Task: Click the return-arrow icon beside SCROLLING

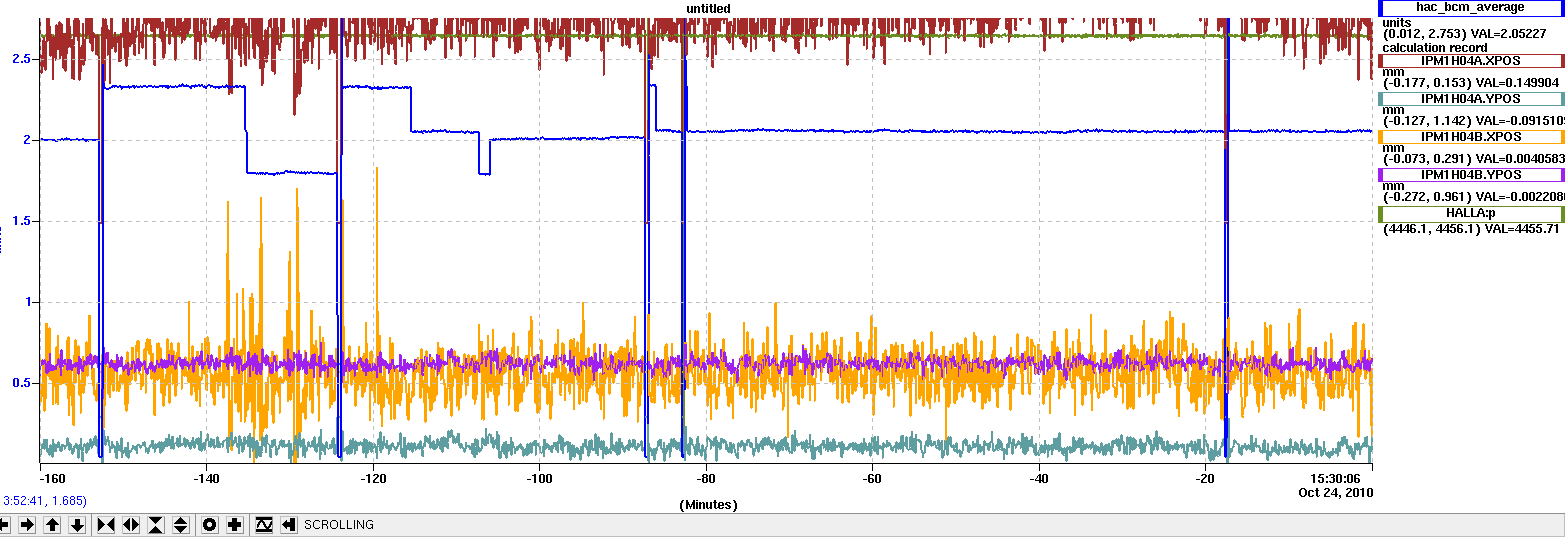Action: pyautogui.click(x=288, y=524)
